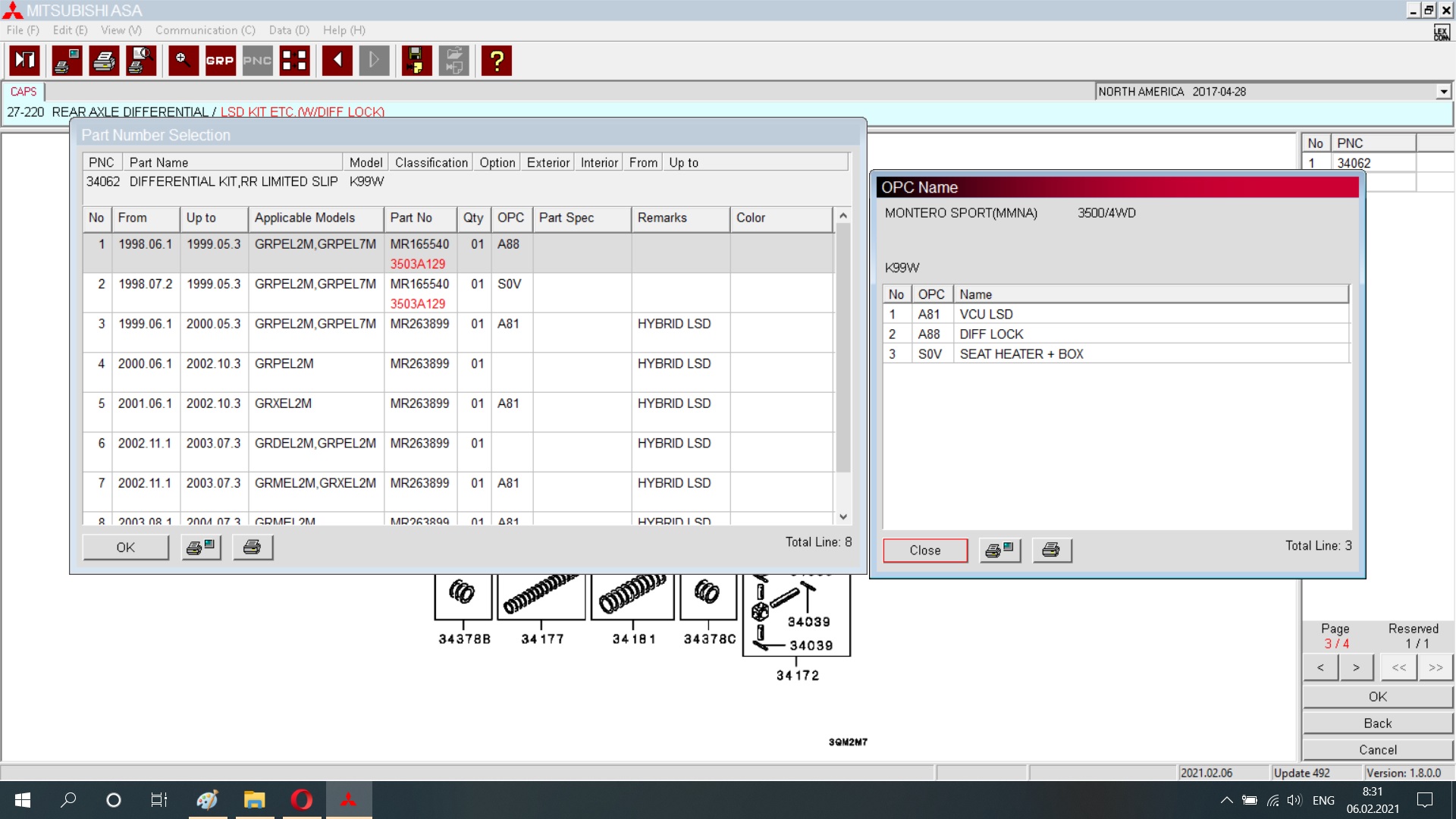Click the GRP group toolbar button
The image size is (1456, 819).
[x=220, y=61]
